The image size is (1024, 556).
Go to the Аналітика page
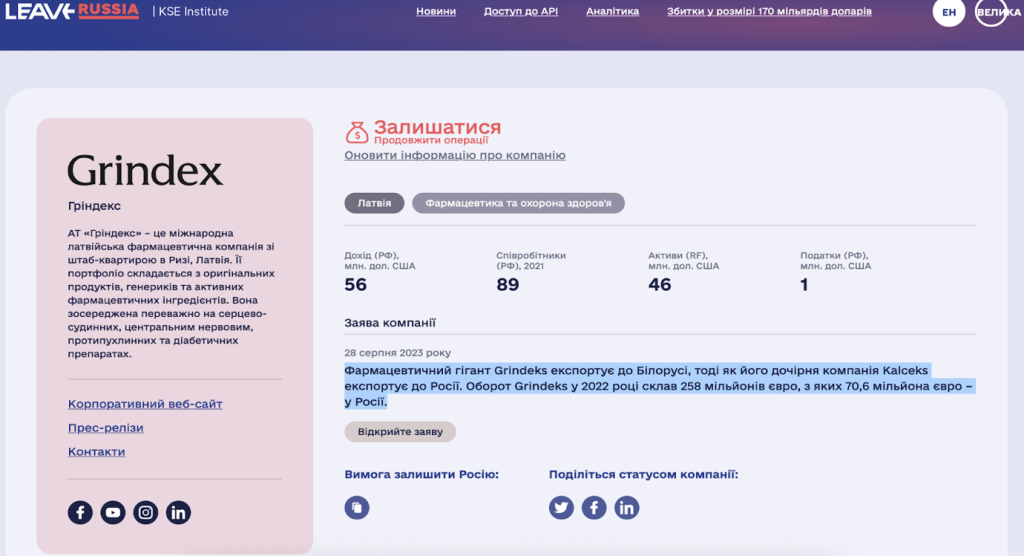[x=612, y=11]
